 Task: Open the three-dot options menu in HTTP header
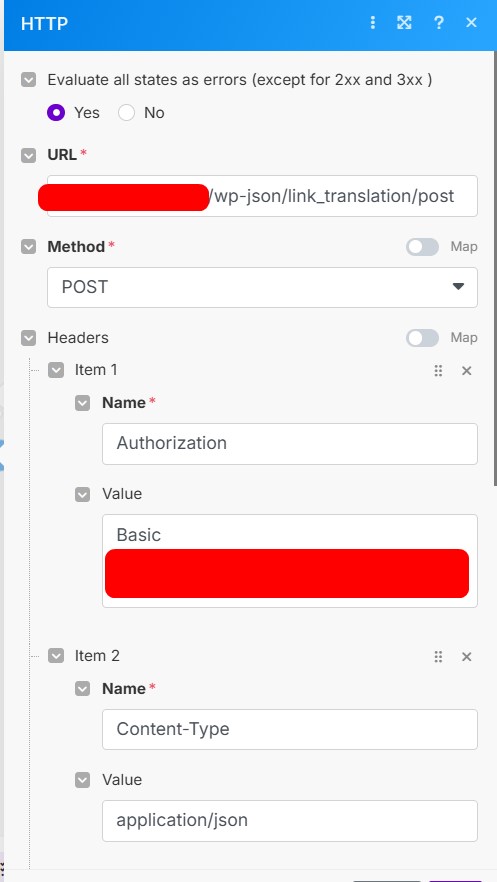(x=372, y=22)
